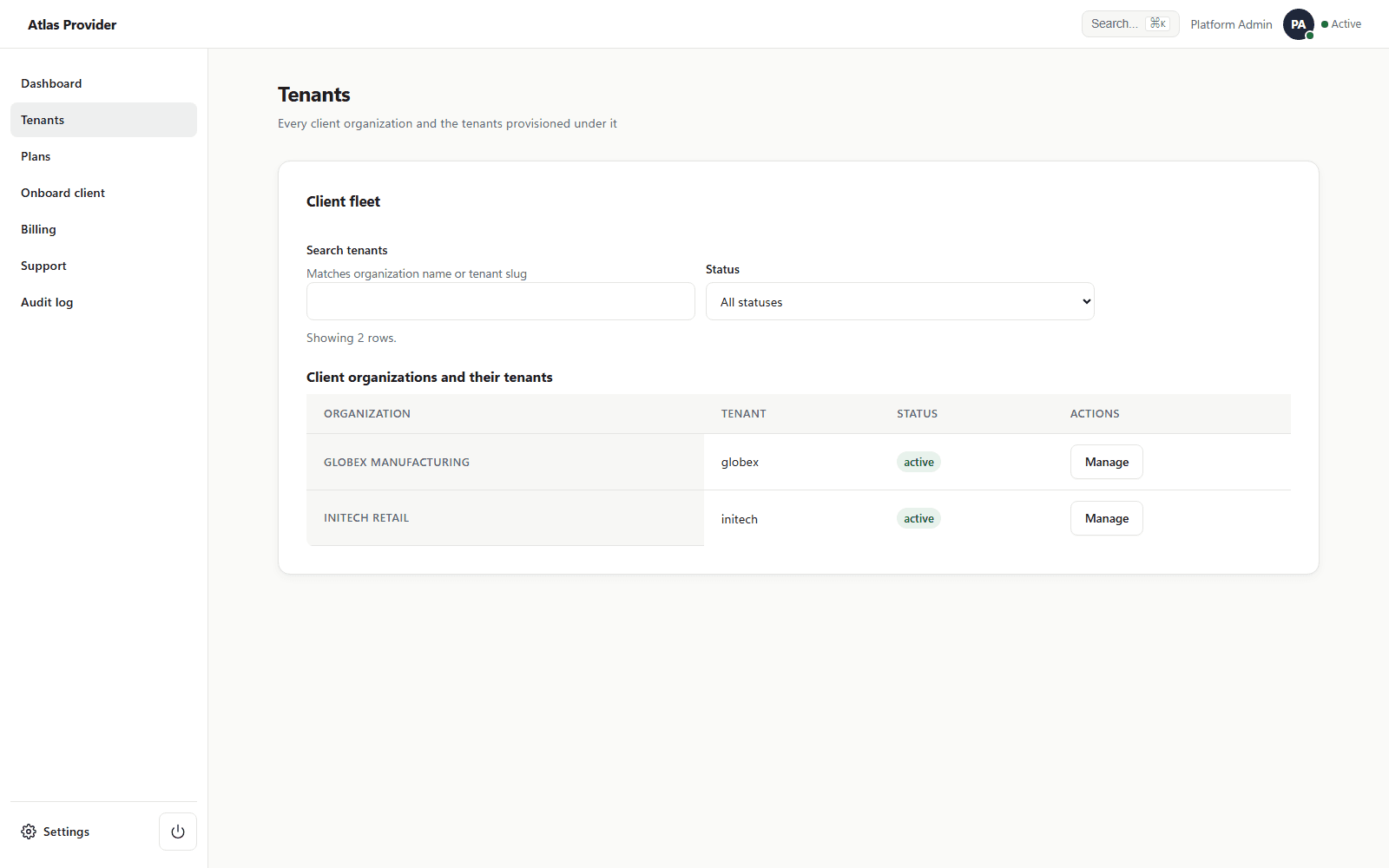Click the power logout icon button
1389x868 pixels.
coord(178,832)
